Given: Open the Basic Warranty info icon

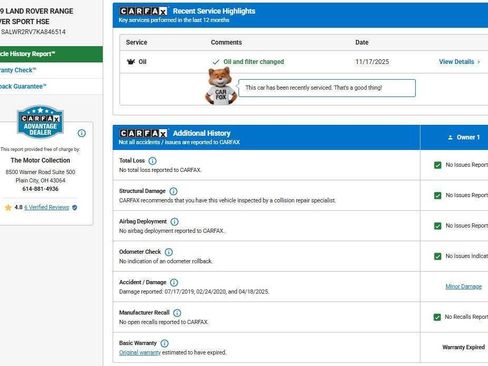Looking at the screenshot, I should [x=164, y=343].
